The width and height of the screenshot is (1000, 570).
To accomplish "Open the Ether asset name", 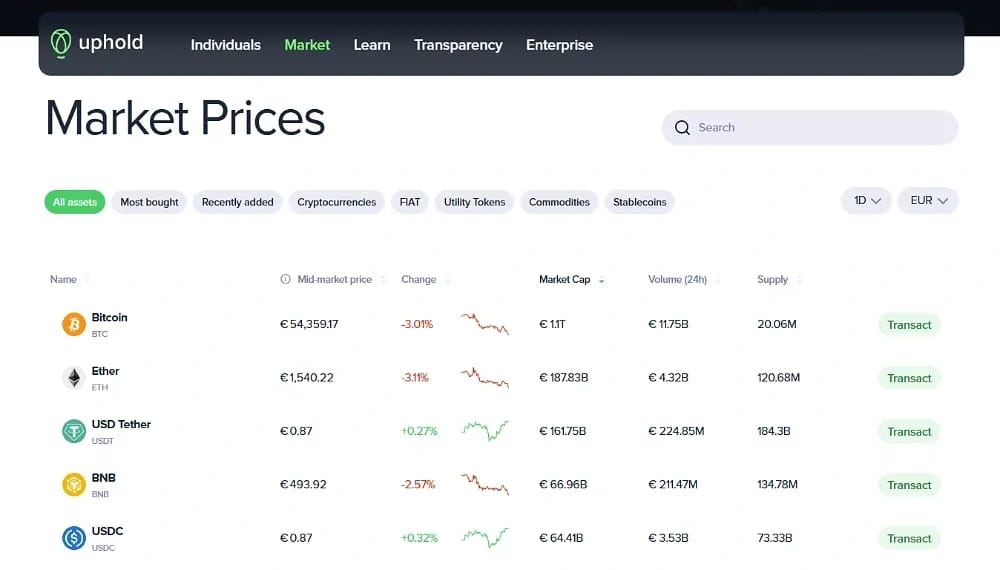I will coord(105,371).
